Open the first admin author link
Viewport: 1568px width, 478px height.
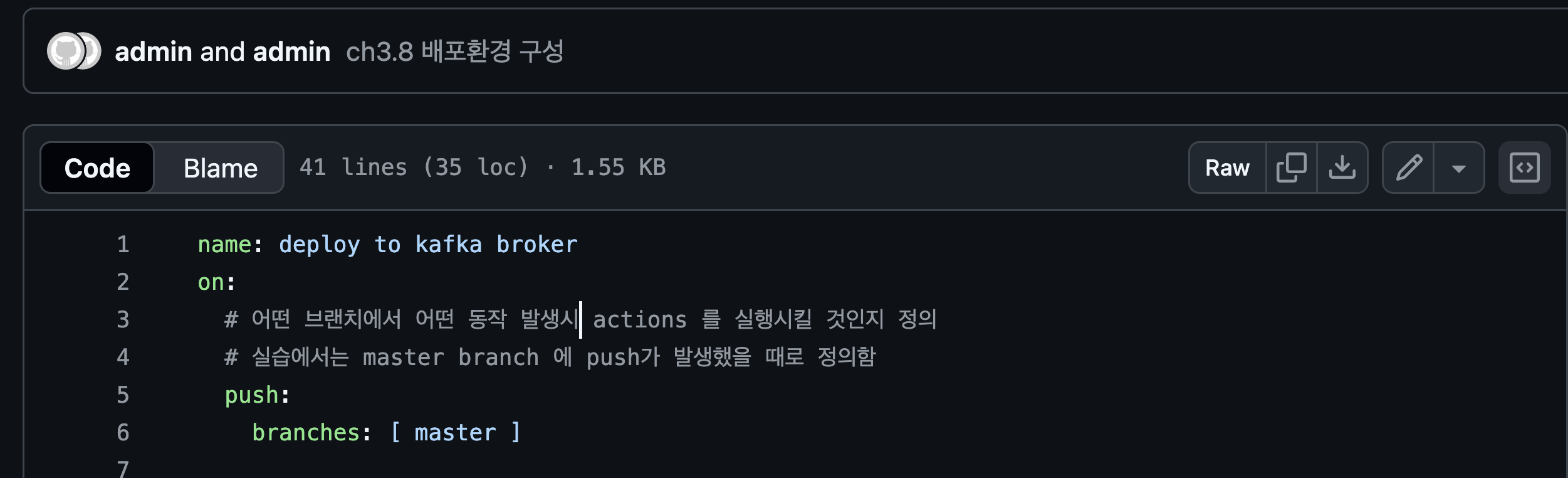(x=154, y=51)
